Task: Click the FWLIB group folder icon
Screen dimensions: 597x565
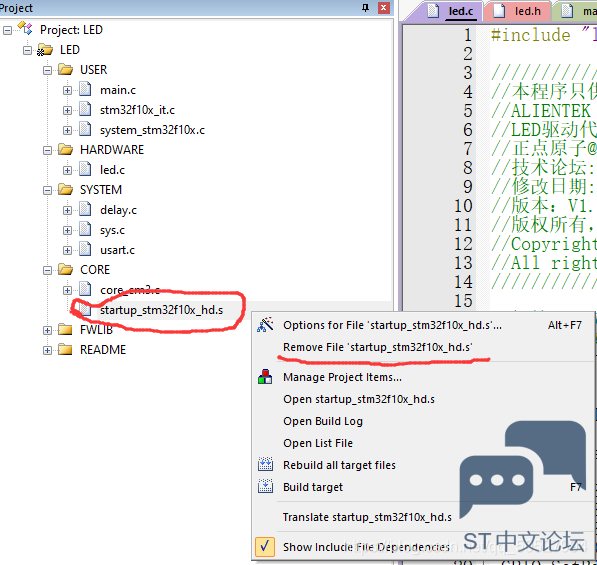Action: pos(65,329)
